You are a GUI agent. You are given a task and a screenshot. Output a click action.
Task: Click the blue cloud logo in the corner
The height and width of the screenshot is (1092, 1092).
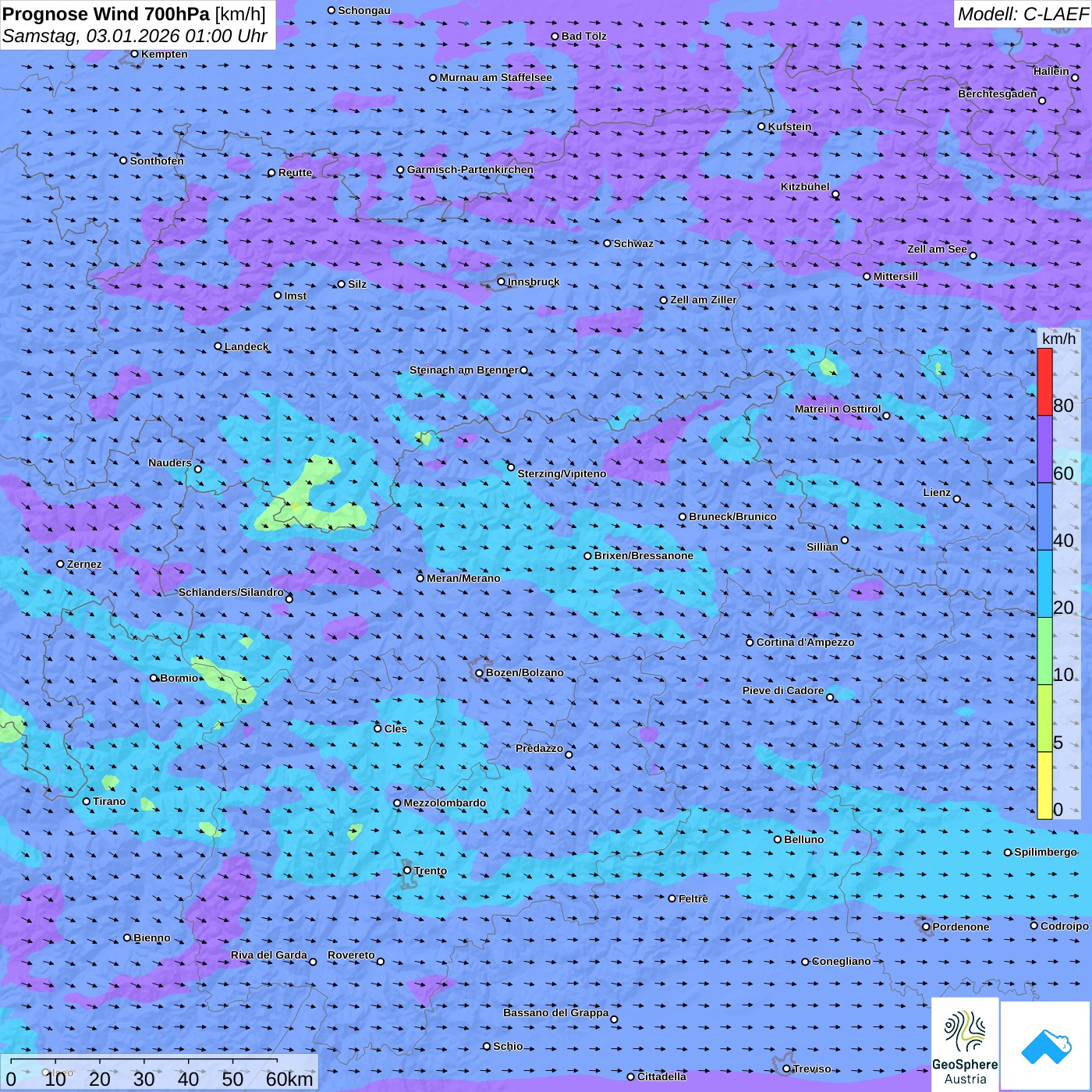[1046, 1046]
